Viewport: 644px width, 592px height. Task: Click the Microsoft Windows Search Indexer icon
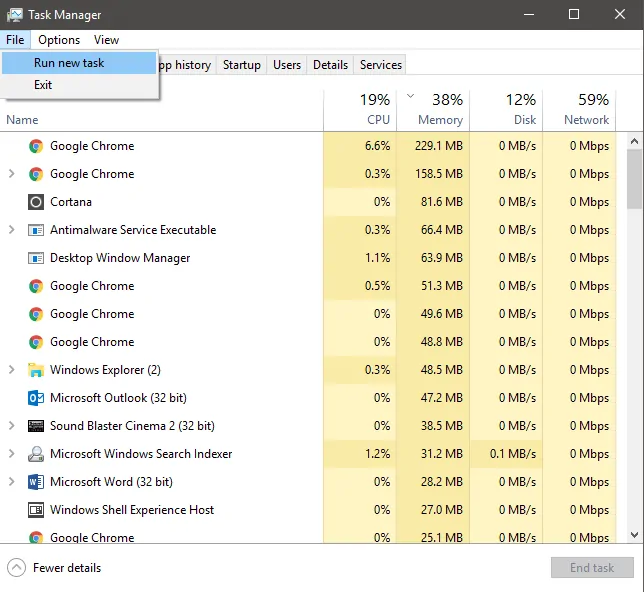(x=36, y=454)
